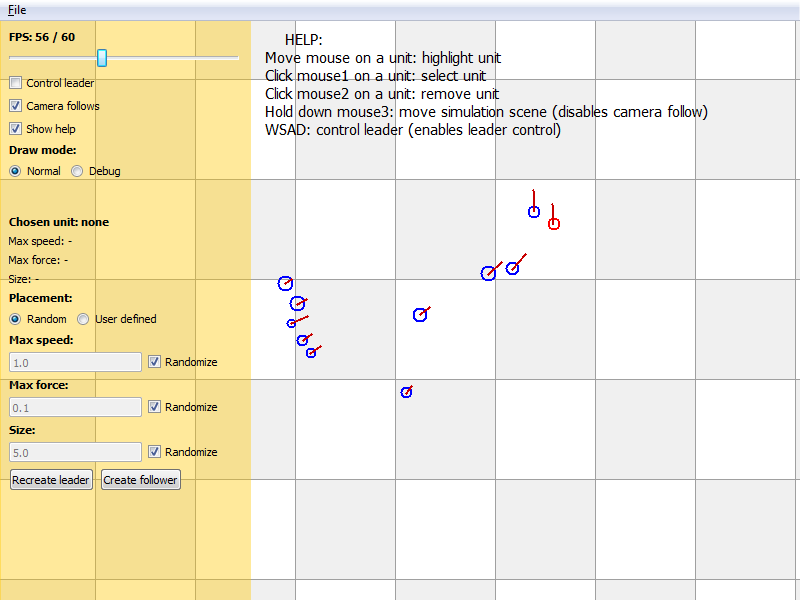800x600 pixels.
Task: Choose User defined placement
Action: click(x=83, y=319)
